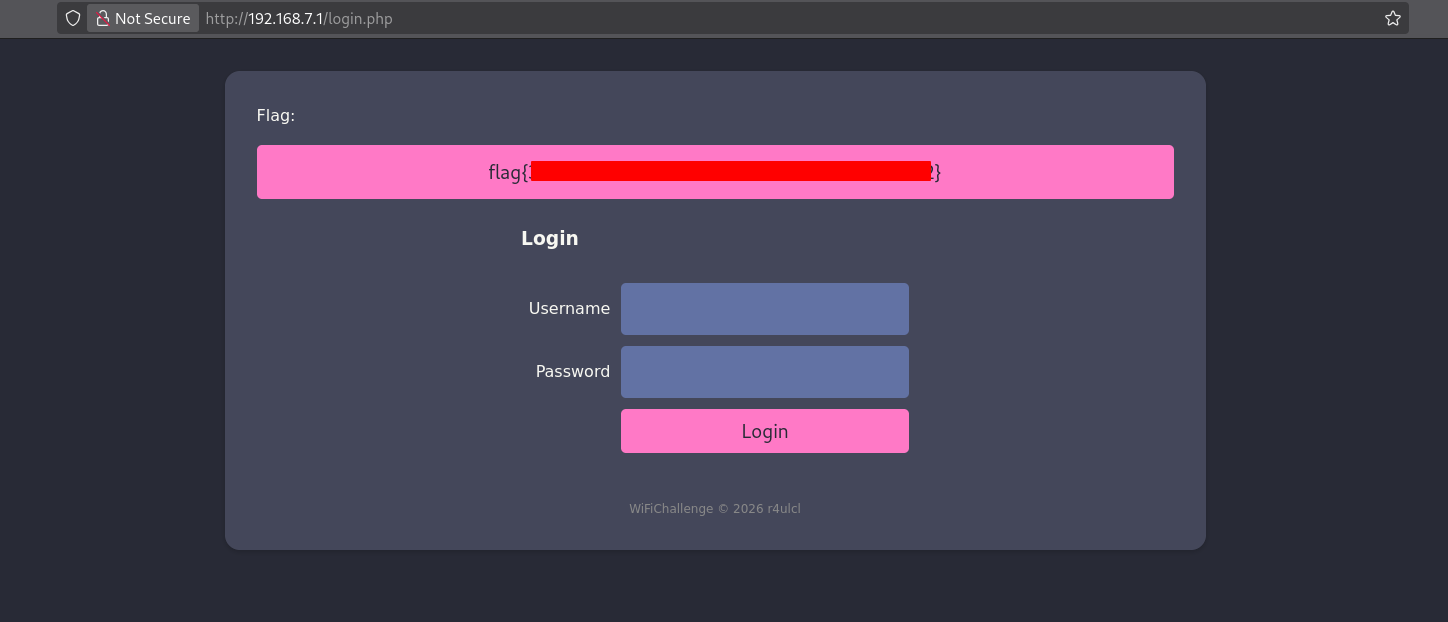Click the Username label
The height and width of the screenshot is (622, 1448).
[569, 308]
